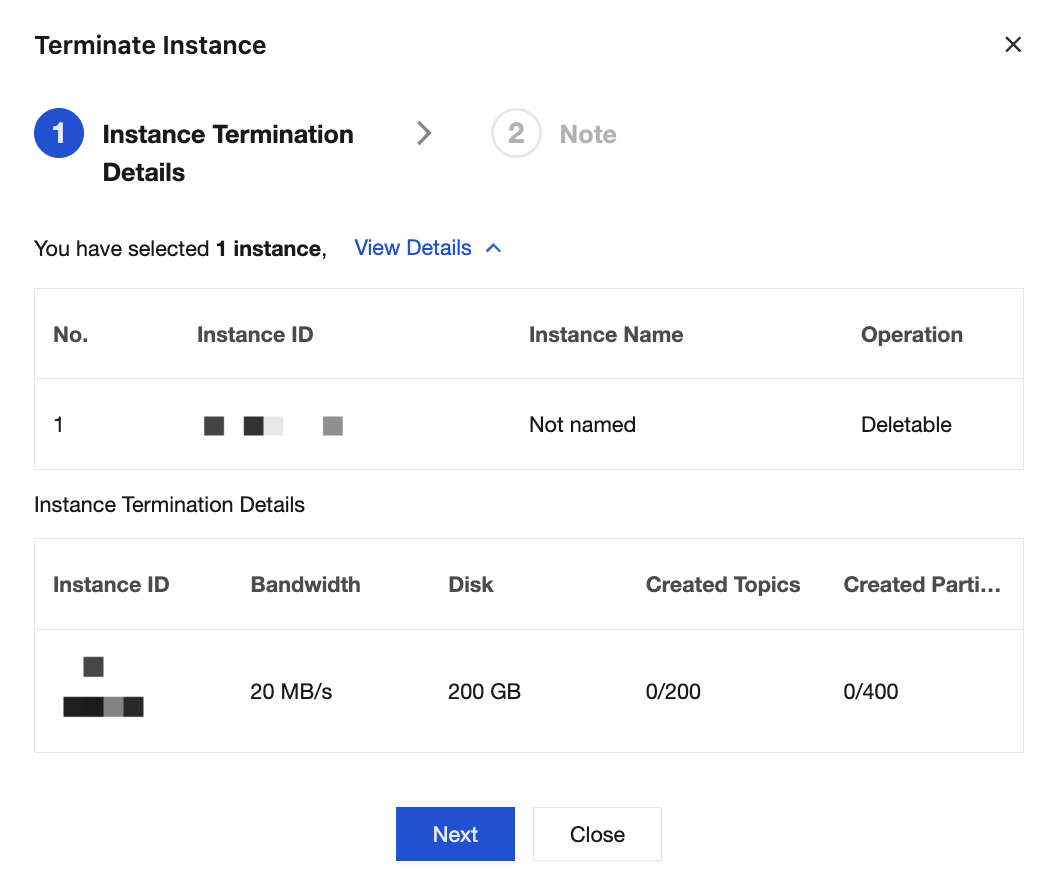Viewport: 1048px width, 876px height.
Task: Click the 20 MB/s bandwidth value
Action: click(291, 691)
